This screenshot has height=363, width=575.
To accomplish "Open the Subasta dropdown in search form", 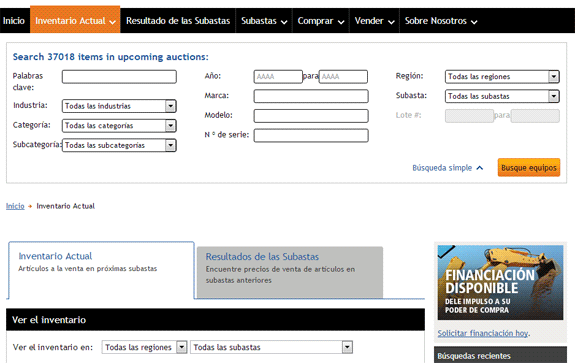I will click(502, 96).
